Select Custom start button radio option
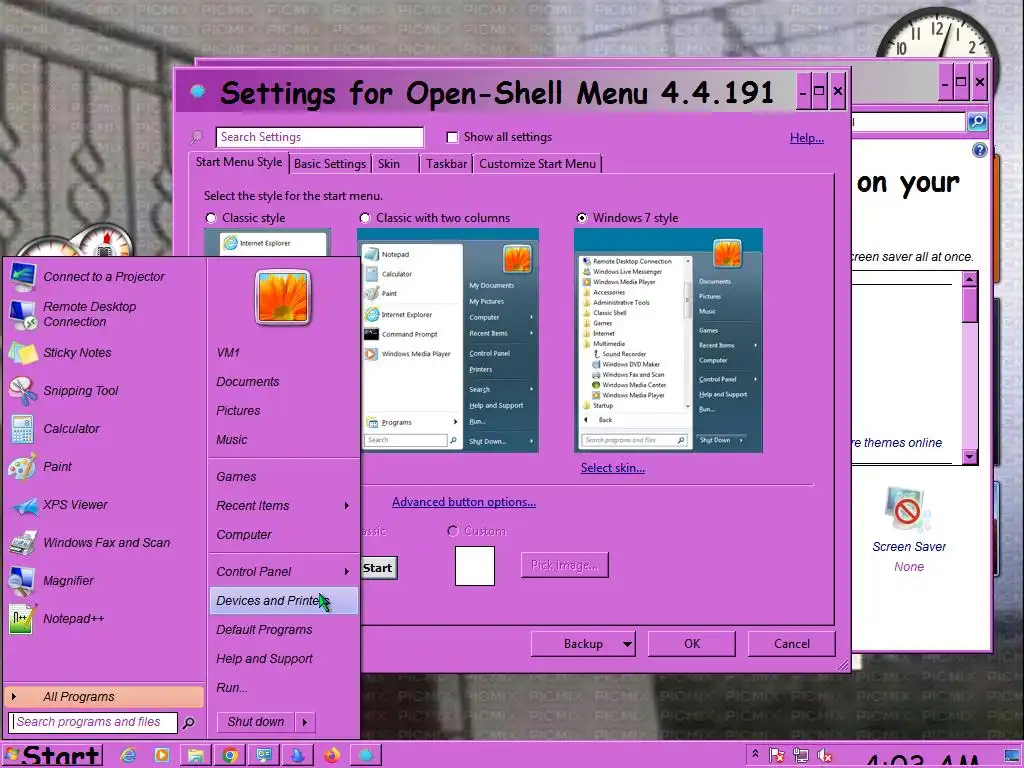The width and height of the screenshot is (1024, 768). (x=453, y=531)
